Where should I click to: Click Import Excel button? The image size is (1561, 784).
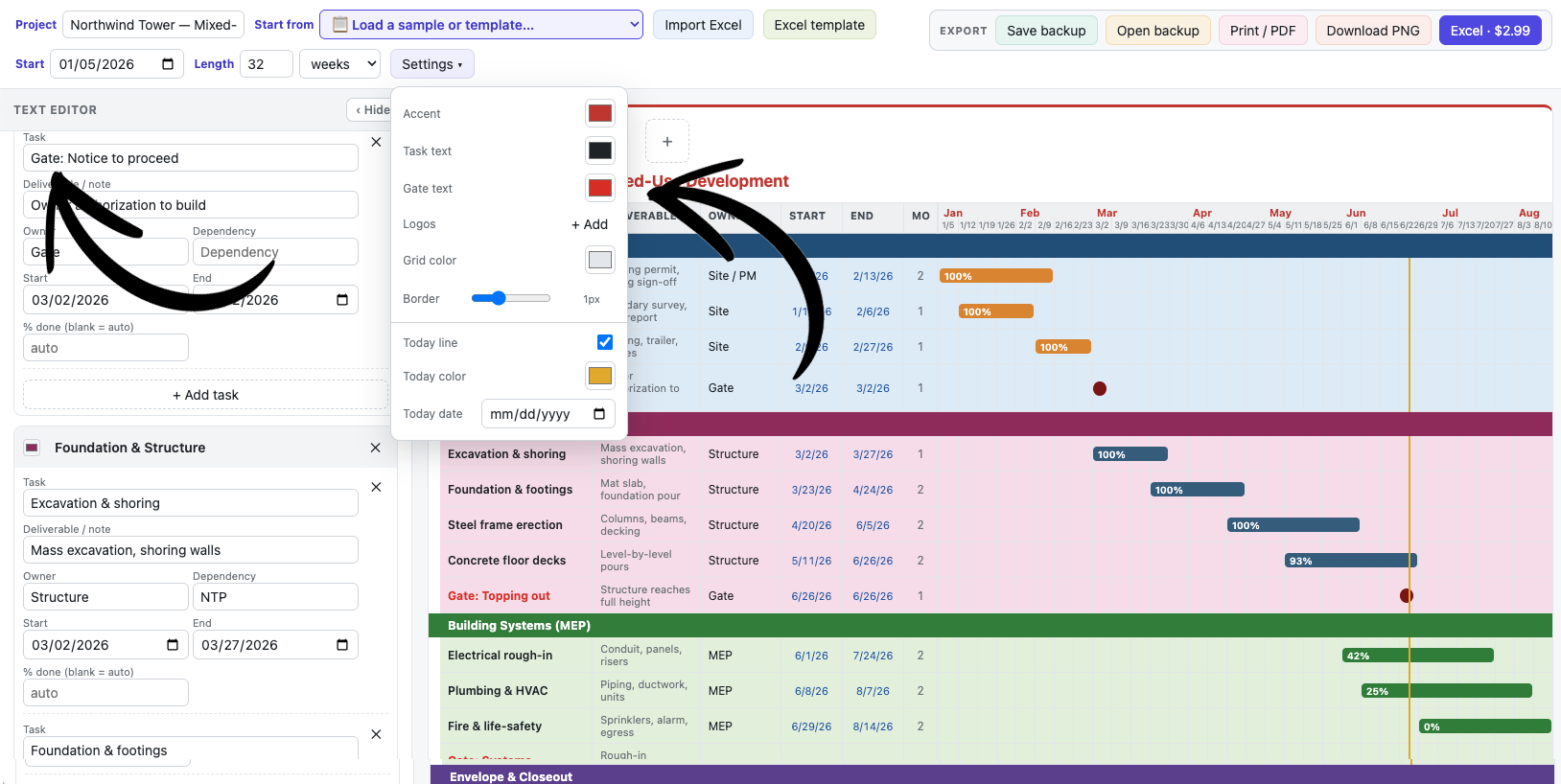[x=703, y=25]
